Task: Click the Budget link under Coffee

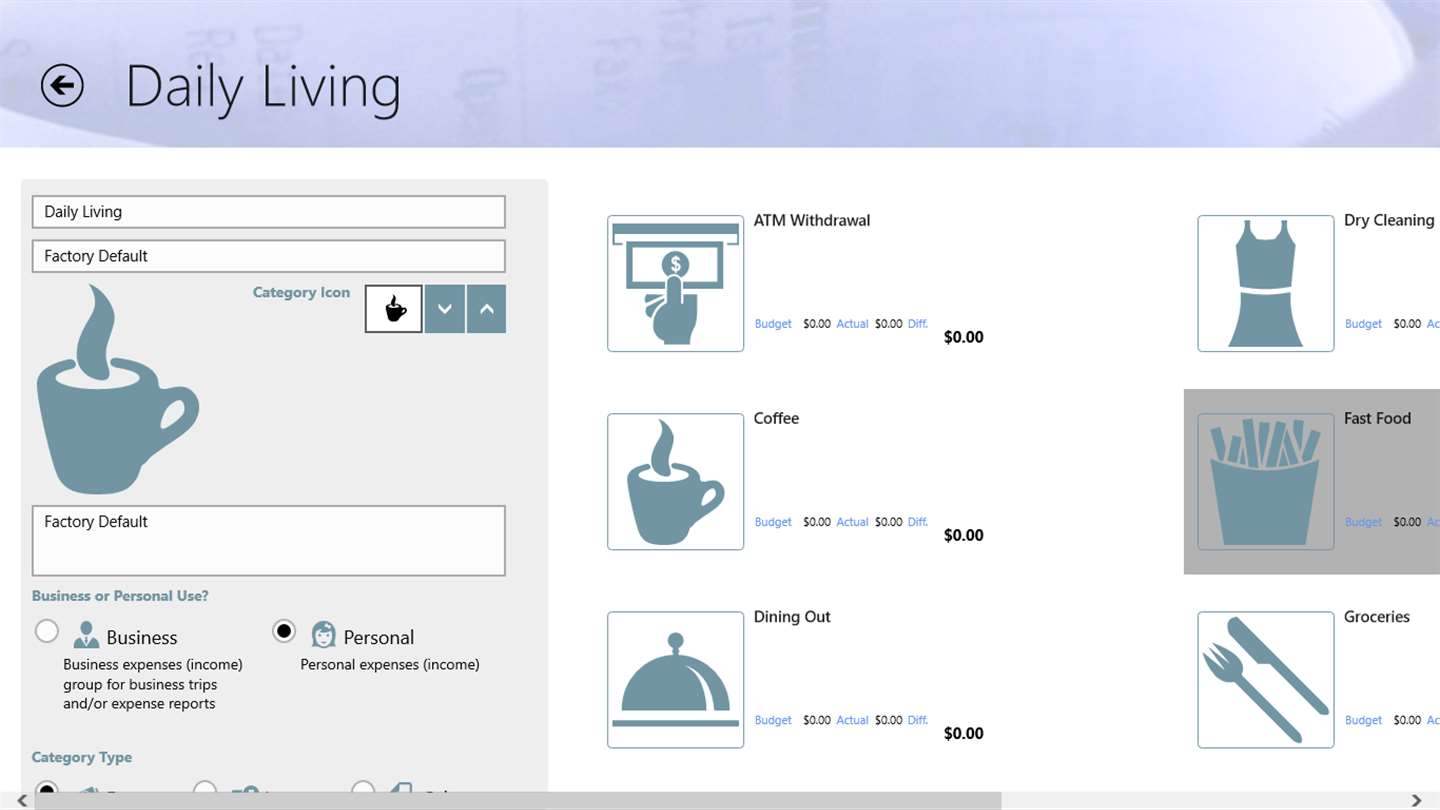Action: pyautogui.click(x=773, y=522)
